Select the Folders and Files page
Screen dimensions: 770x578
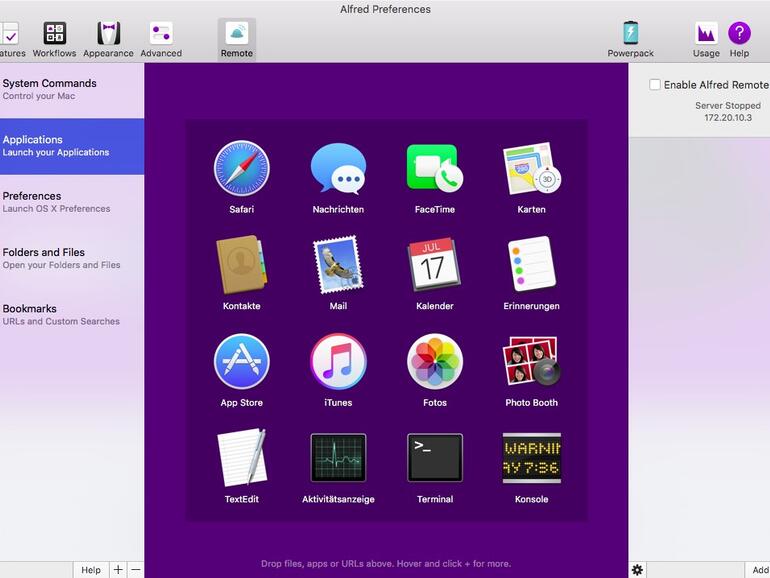click(72, 259)
